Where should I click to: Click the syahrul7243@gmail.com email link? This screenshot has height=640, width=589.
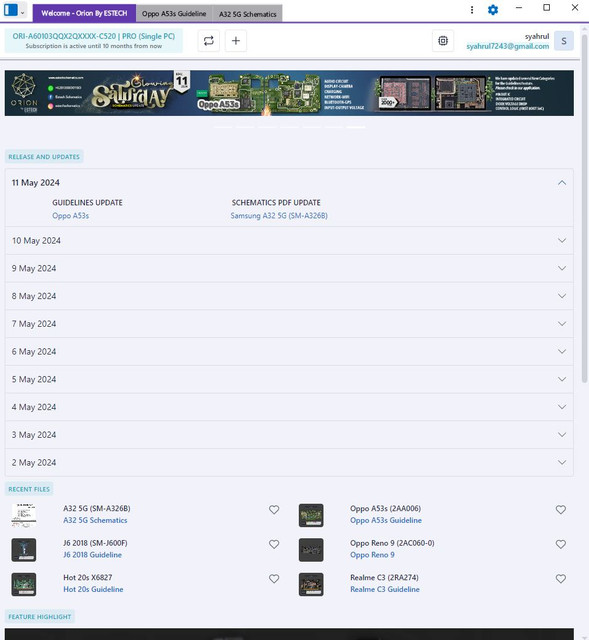[507, 46]
